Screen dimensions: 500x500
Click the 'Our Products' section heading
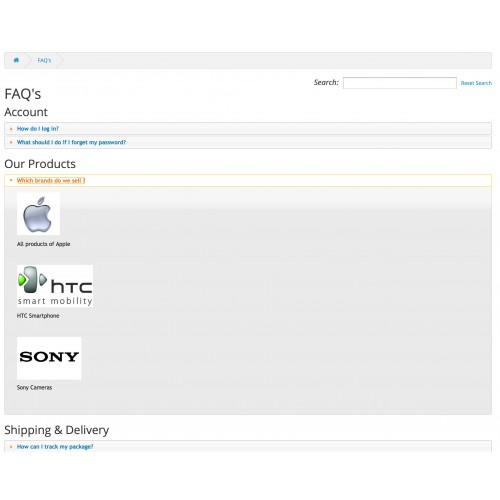40,164
